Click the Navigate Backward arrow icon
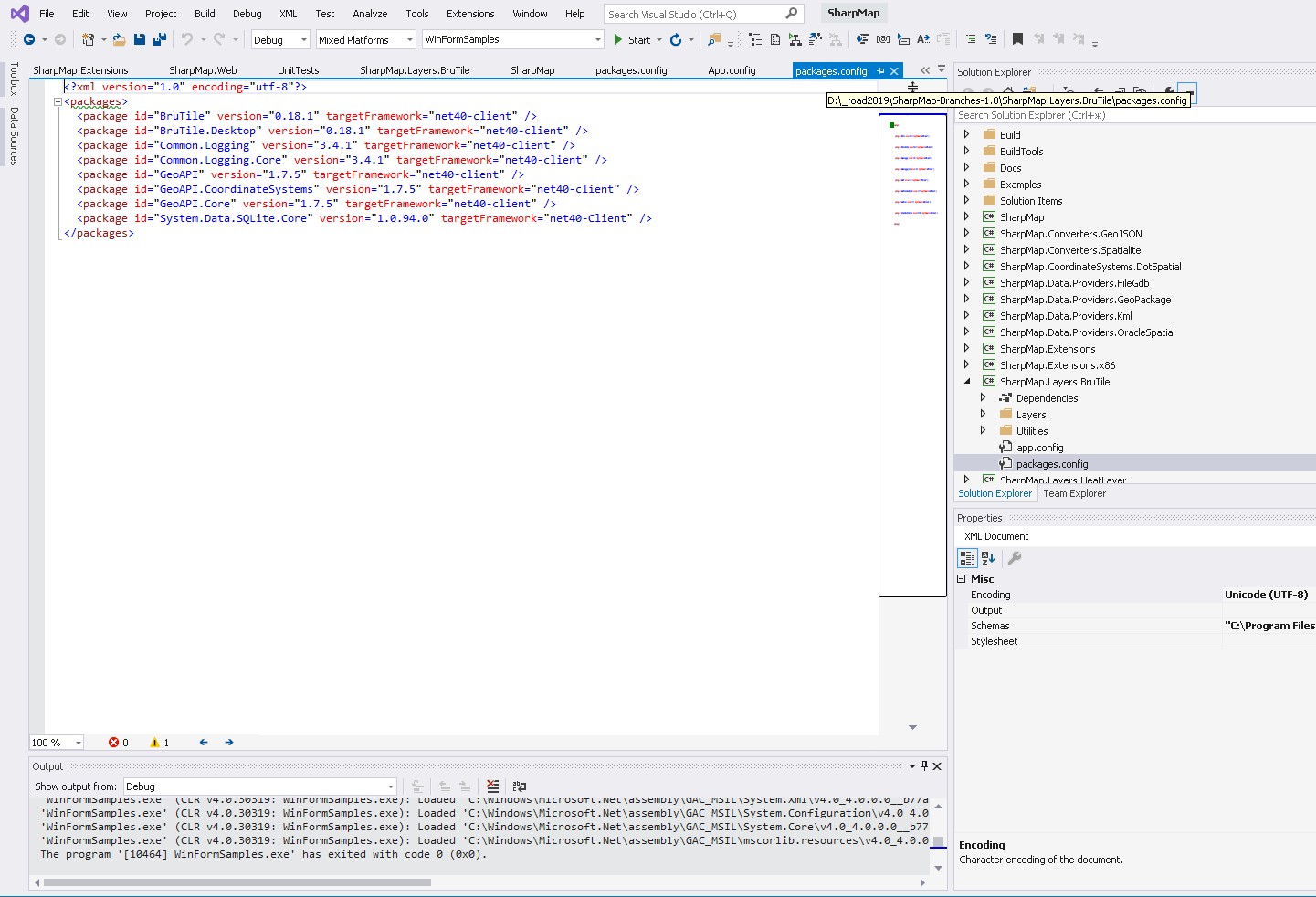1316x897 pixels. 27,39
